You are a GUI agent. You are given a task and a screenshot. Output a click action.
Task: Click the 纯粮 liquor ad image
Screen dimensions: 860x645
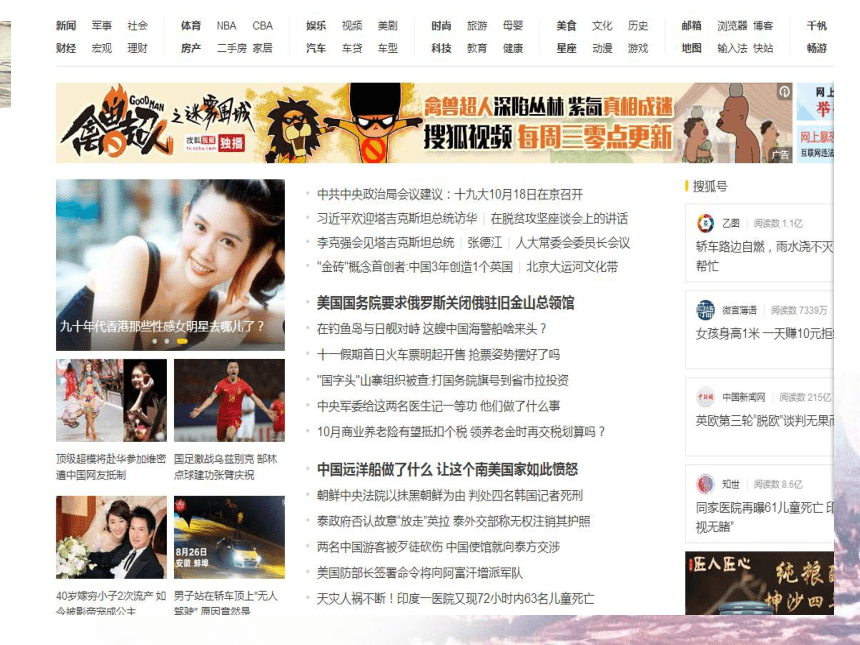(760, 583)
